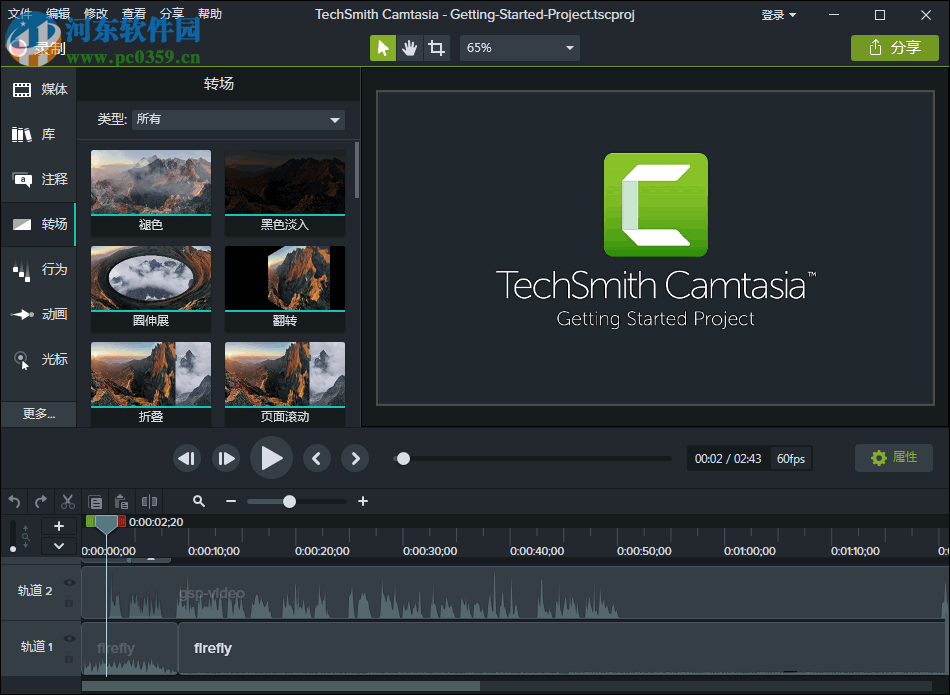Viewport: 950px width, 695px height.
Task: Click the Undo arrow icon
Action: tap(13, 501)
